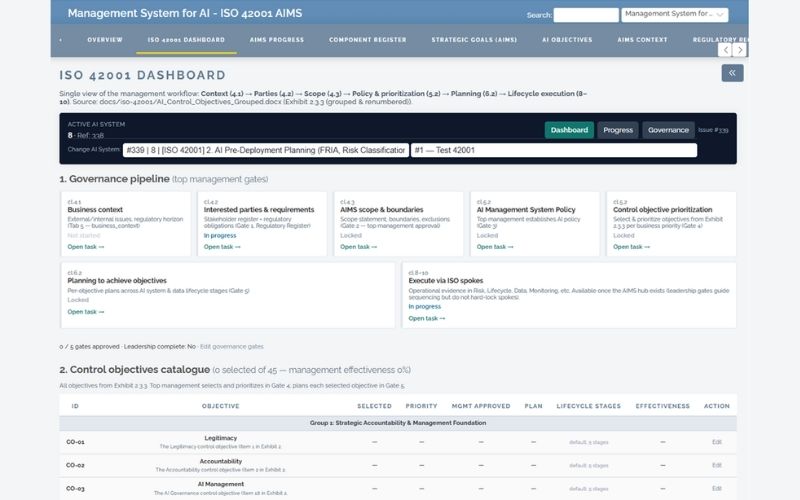Switch to the AIMS Context tab
This screenshot has width=800, height=500.
pyautogui.click(x=642, y=40)
